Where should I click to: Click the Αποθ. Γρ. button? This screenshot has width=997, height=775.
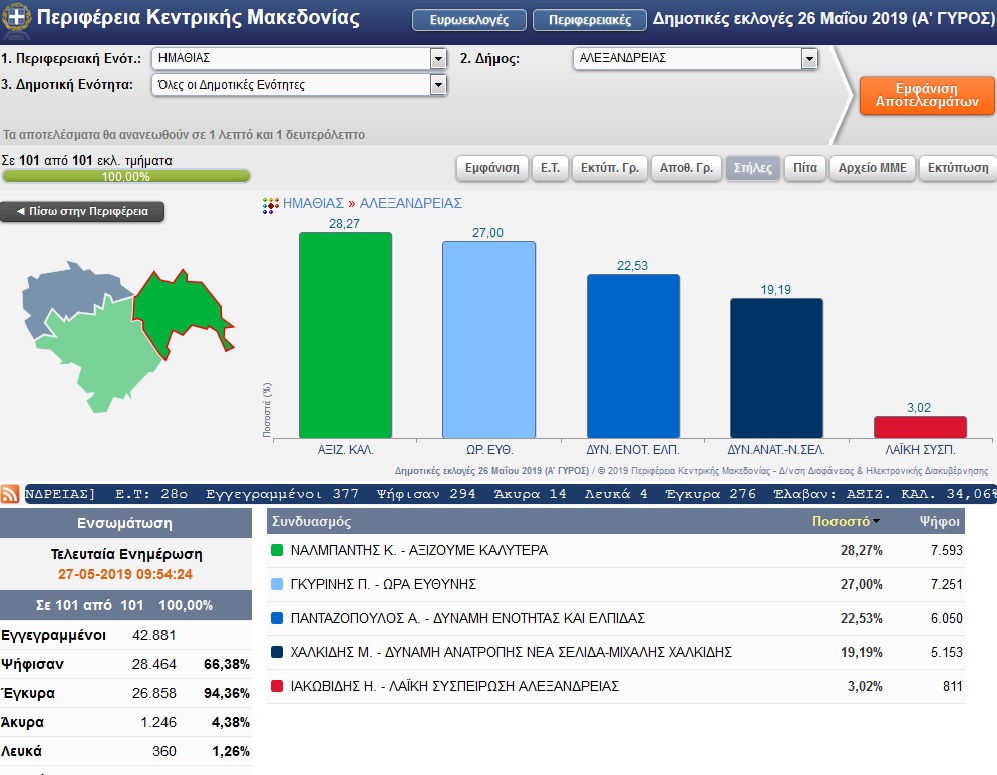point(687,168)
